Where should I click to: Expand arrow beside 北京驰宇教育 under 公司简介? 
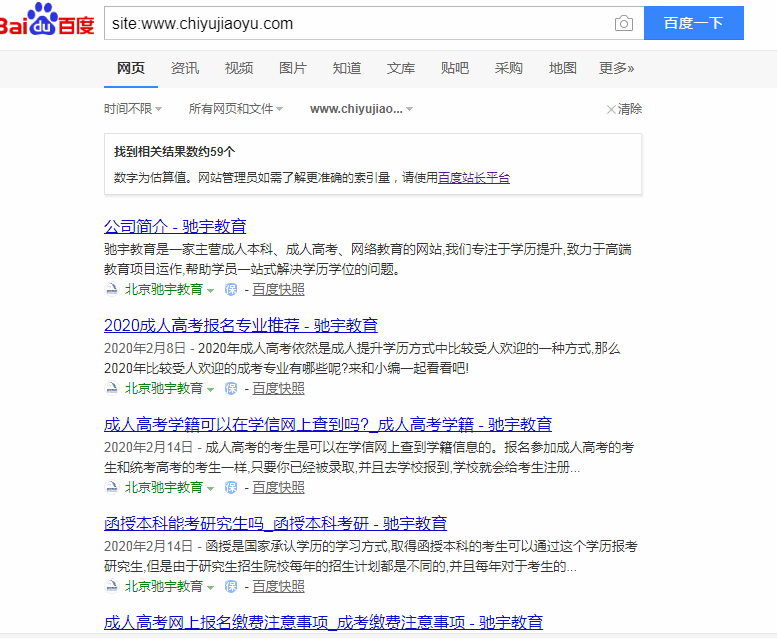pyautogui.click(x=211, y=291)
